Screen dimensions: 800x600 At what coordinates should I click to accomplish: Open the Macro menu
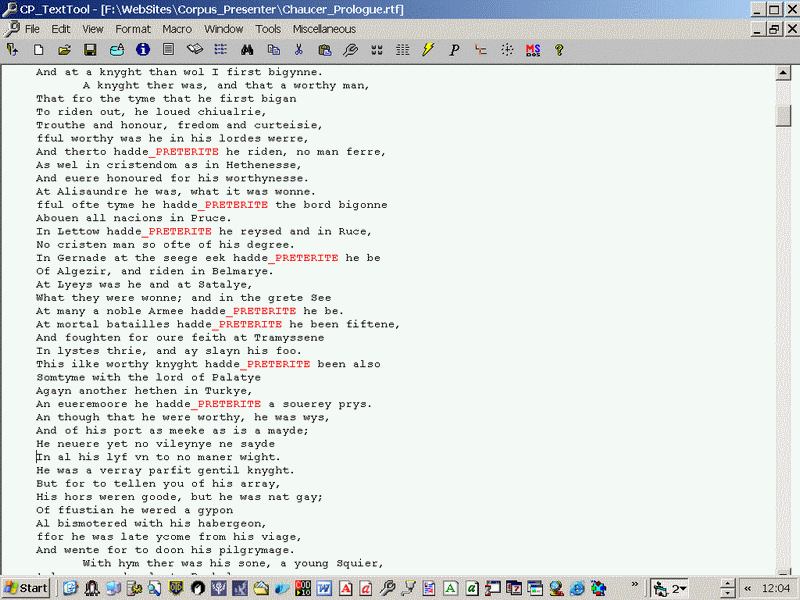point(177,29)
